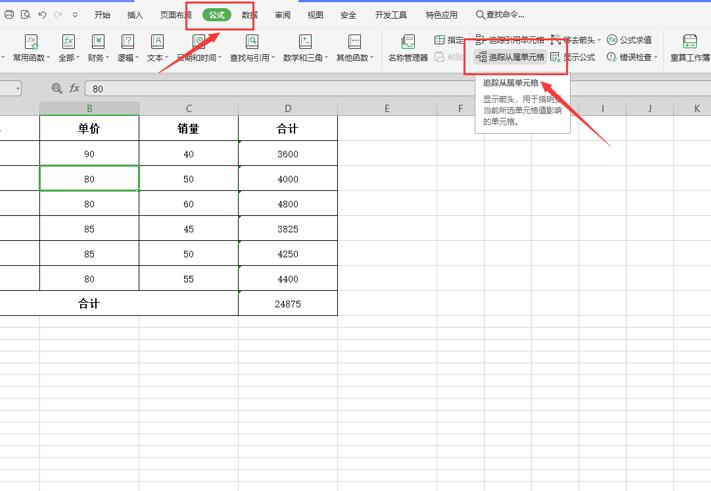Select column E header
711x491 pixels.
[x=387, y=108]
